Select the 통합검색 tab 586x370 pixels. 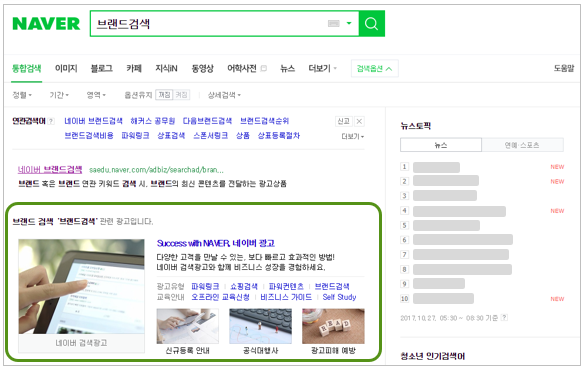[27, 68]
